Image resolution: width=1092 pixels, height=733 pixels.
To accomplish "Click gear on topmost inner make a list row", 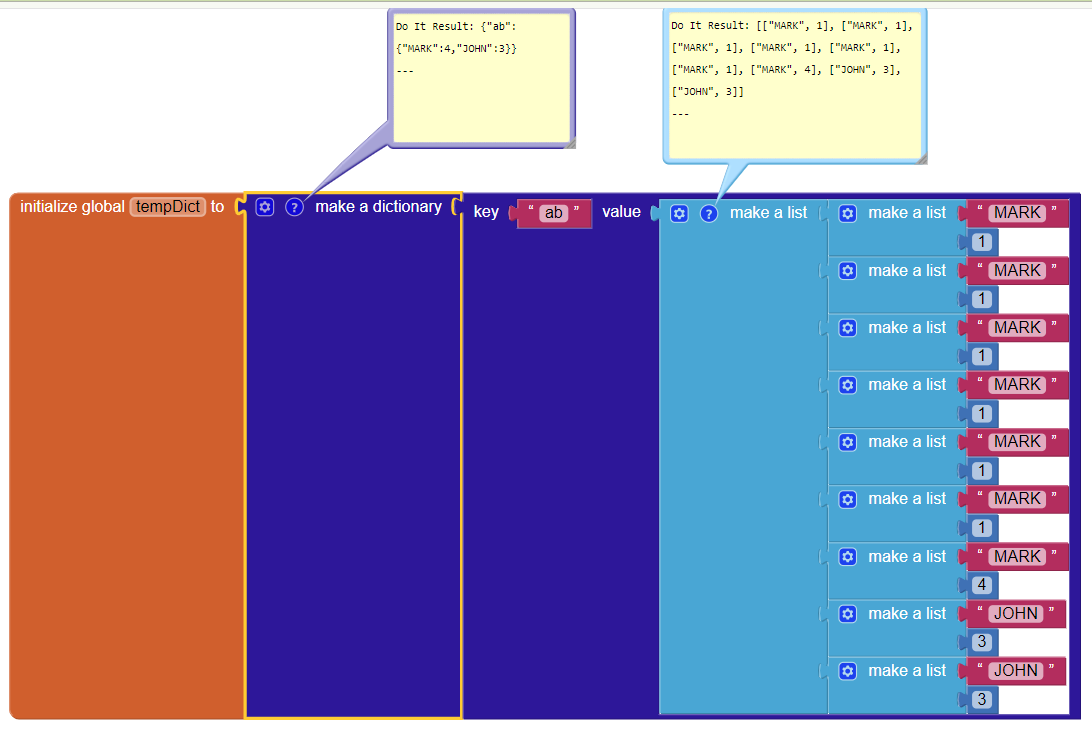I will (x=848, y=213).
